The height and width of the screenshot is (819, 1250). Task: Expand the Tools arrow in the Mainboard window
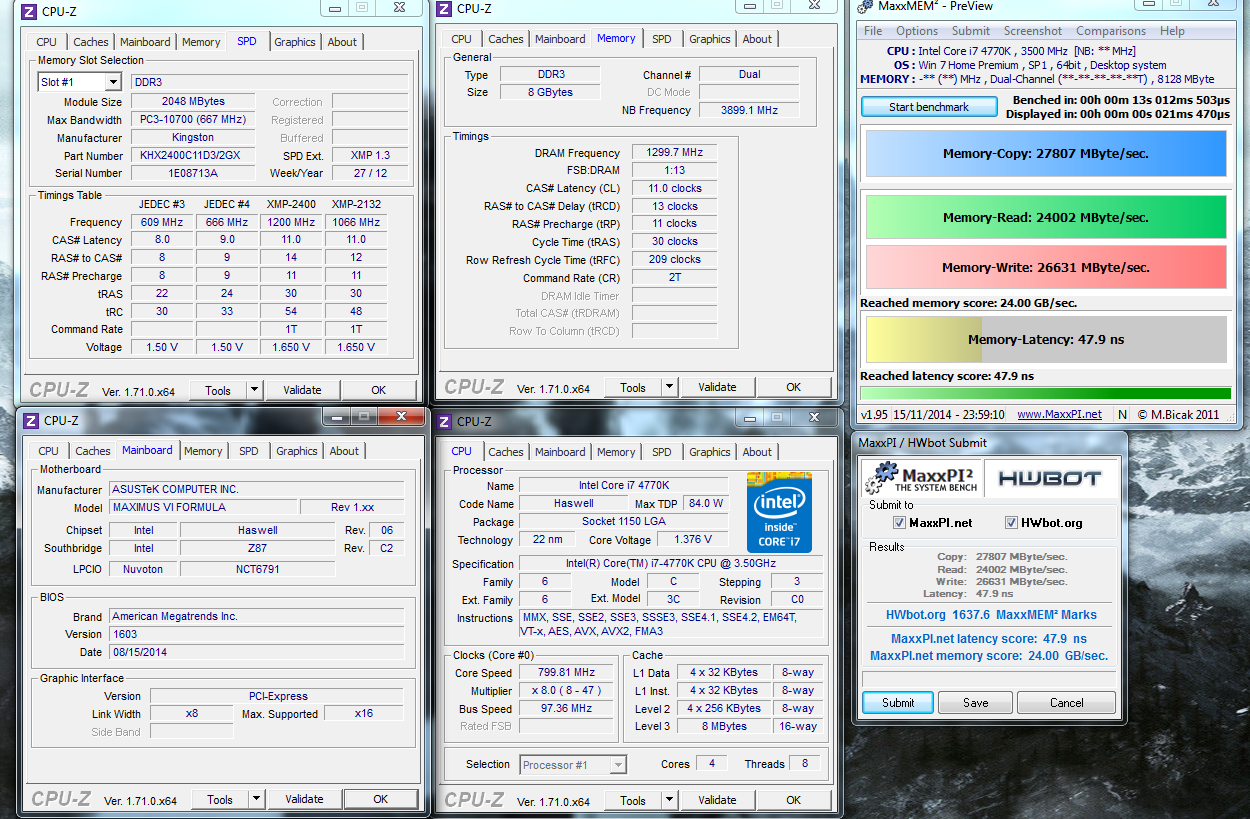(x=256, y=799)
